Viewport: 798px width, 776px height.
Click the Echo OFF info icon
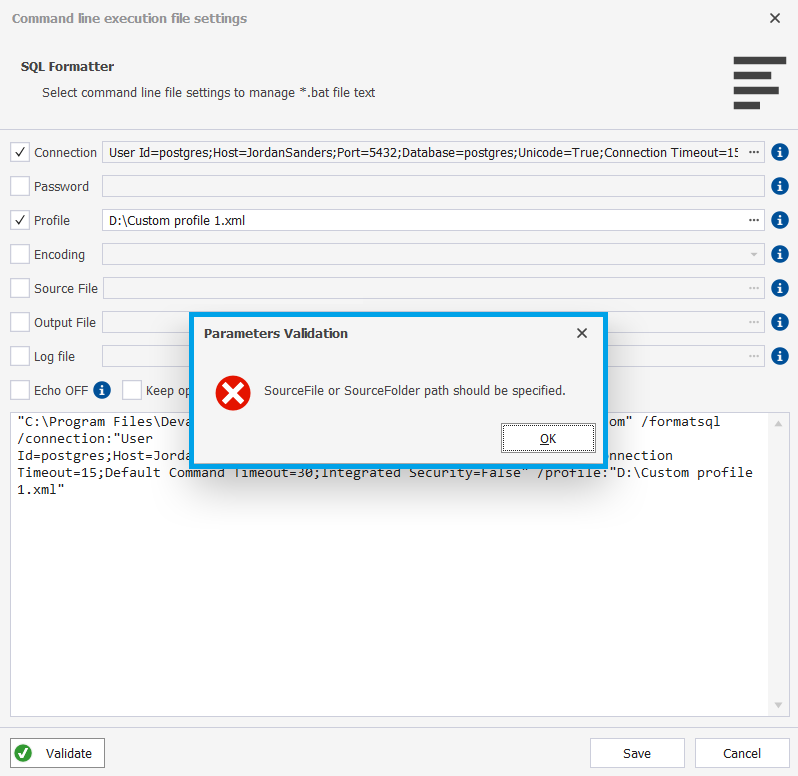(102, 390)
